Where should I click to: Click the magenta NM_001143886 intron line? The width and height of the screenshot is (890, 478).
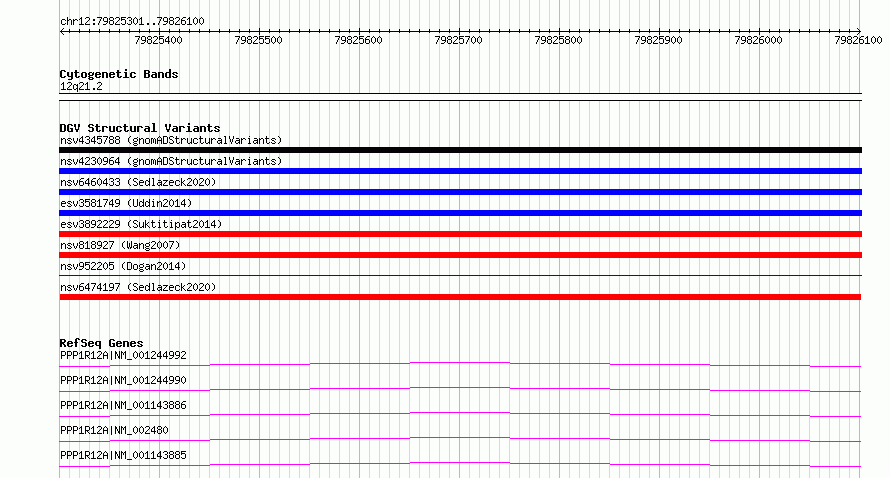click(x=460, y=414)
